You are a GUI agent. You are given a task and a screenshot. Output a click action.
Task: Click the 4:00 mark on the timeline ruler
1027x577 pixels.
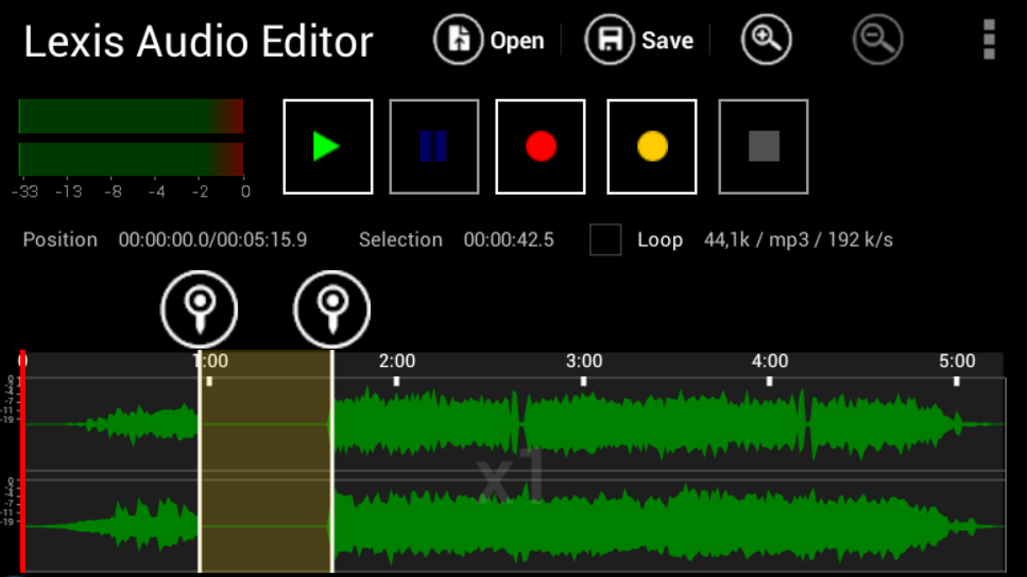click(770, 362)
